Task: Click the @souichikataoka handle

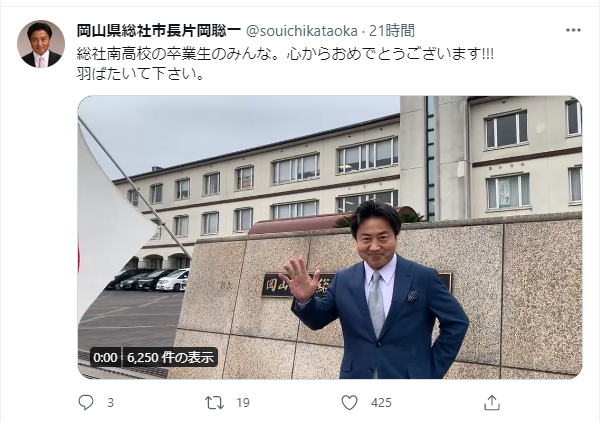Action: 301,31
